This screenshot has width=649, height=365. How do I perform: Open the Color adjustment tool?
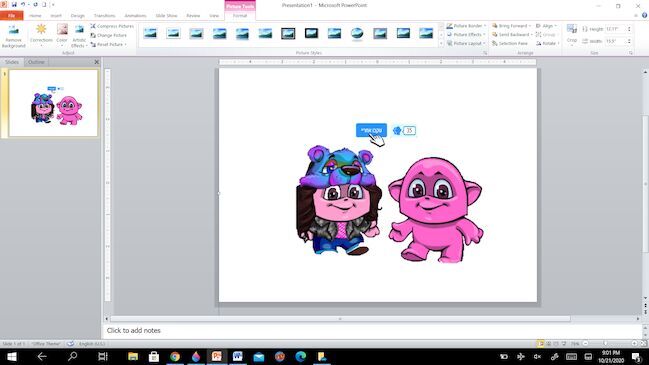pyautogui.click(x=62, y=34)
